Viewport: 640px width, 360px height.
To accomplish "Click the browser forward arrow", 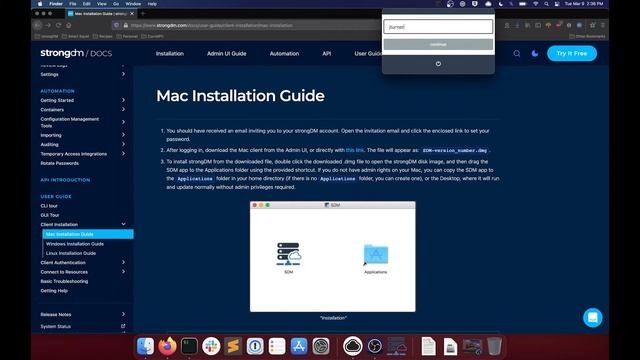I will pos(48,25).
